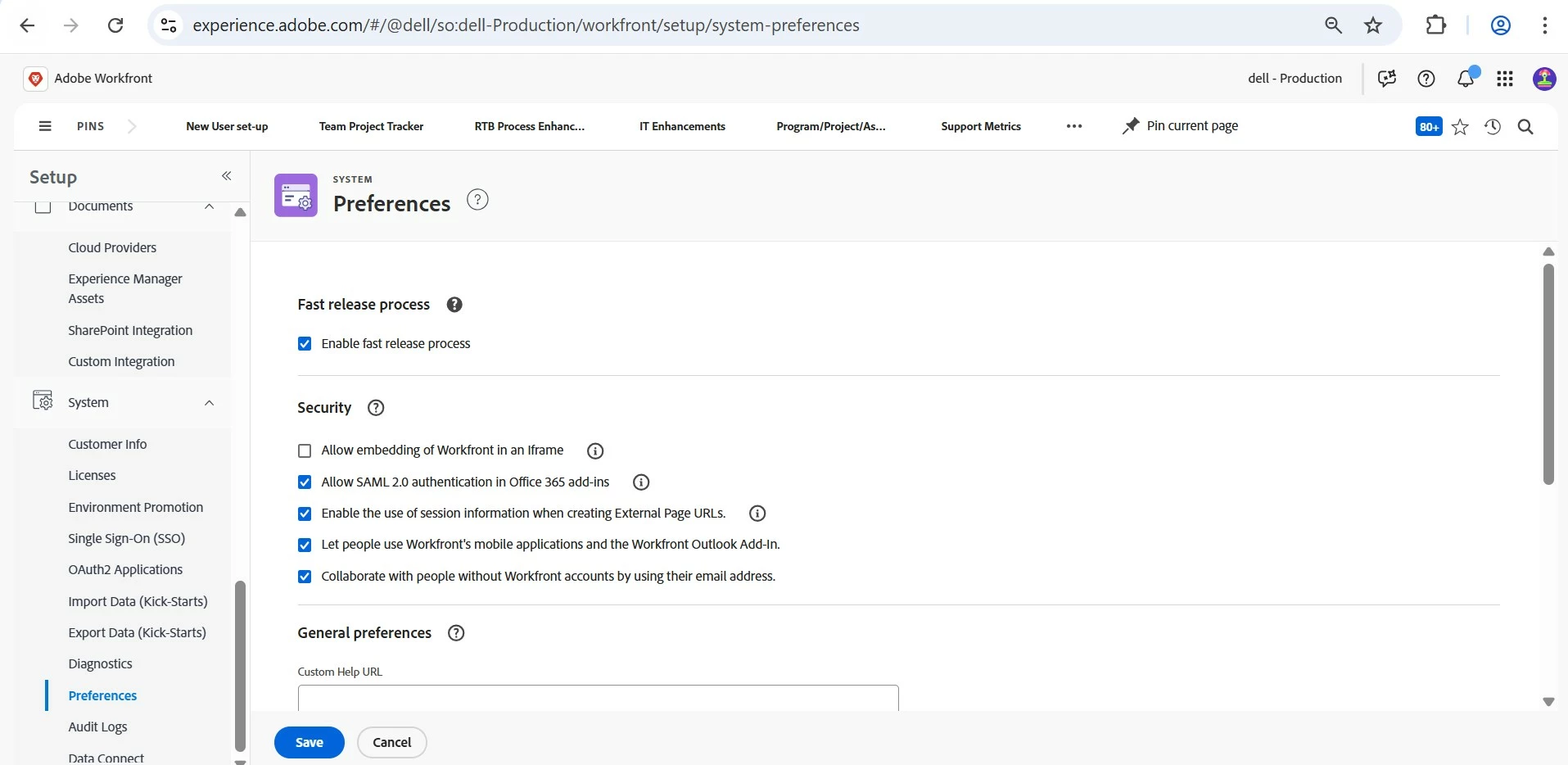Viewport: 1568px width, 765px height.
Task: Open the AI assistant chat icon
Action: 1386,79
